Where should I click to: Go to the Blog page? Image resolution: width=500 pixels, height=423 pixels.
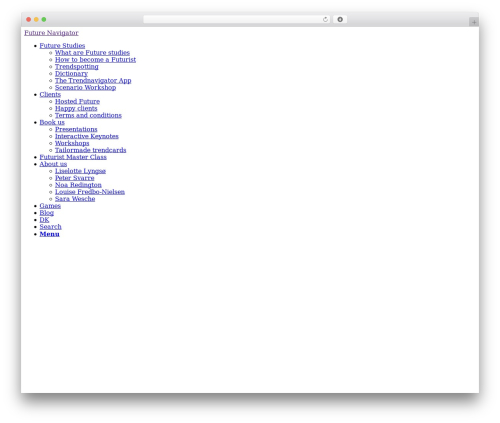47,213
